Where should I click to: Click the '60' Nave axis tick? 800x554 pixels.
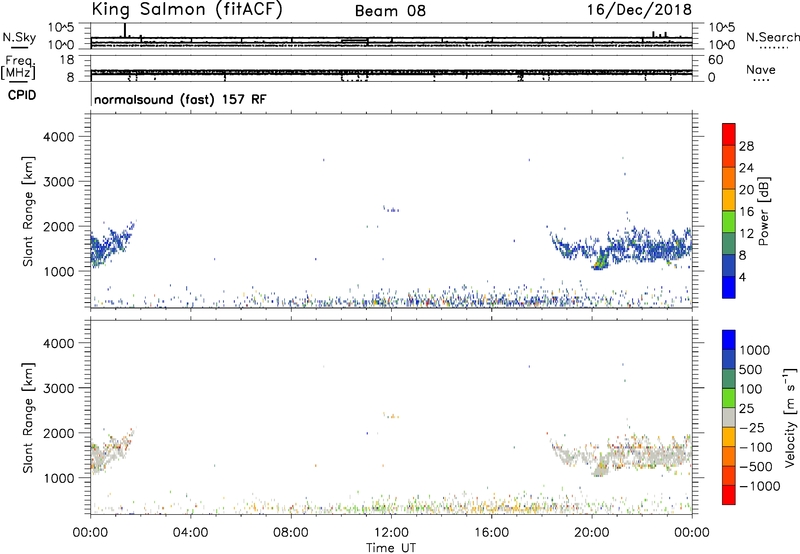tap(715, 60)
